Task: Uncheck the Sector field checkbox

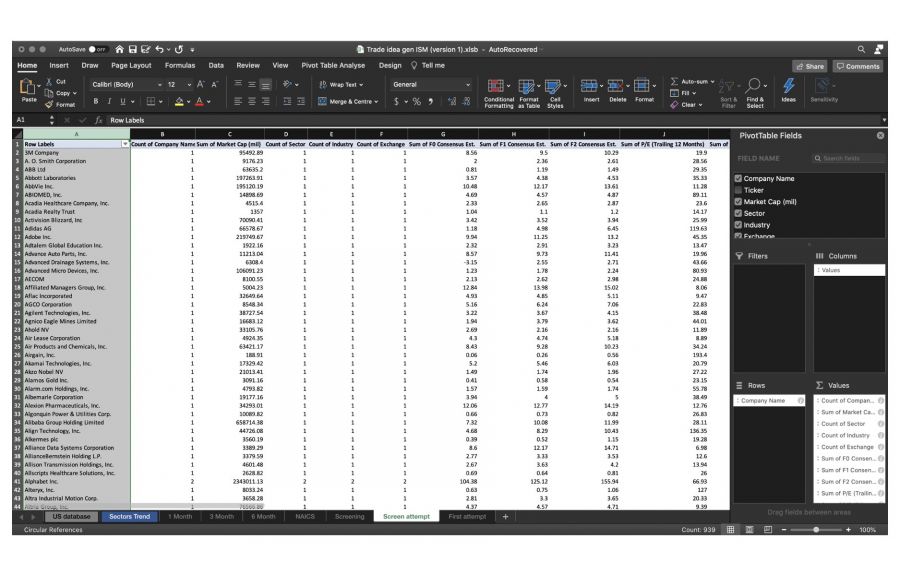Action: click(x=738, y=213)
